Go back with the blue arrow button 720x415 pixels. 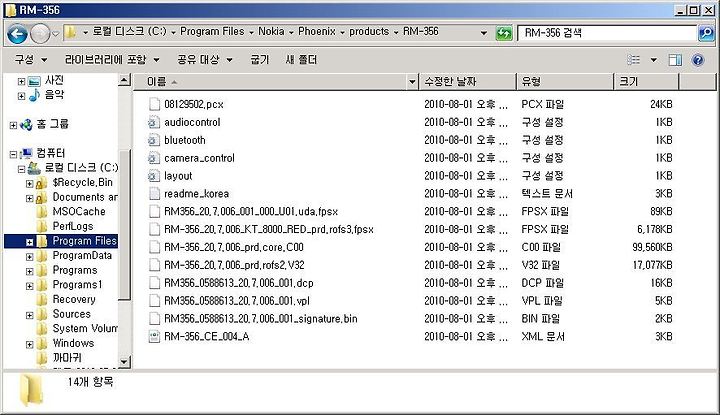[17, 34]
